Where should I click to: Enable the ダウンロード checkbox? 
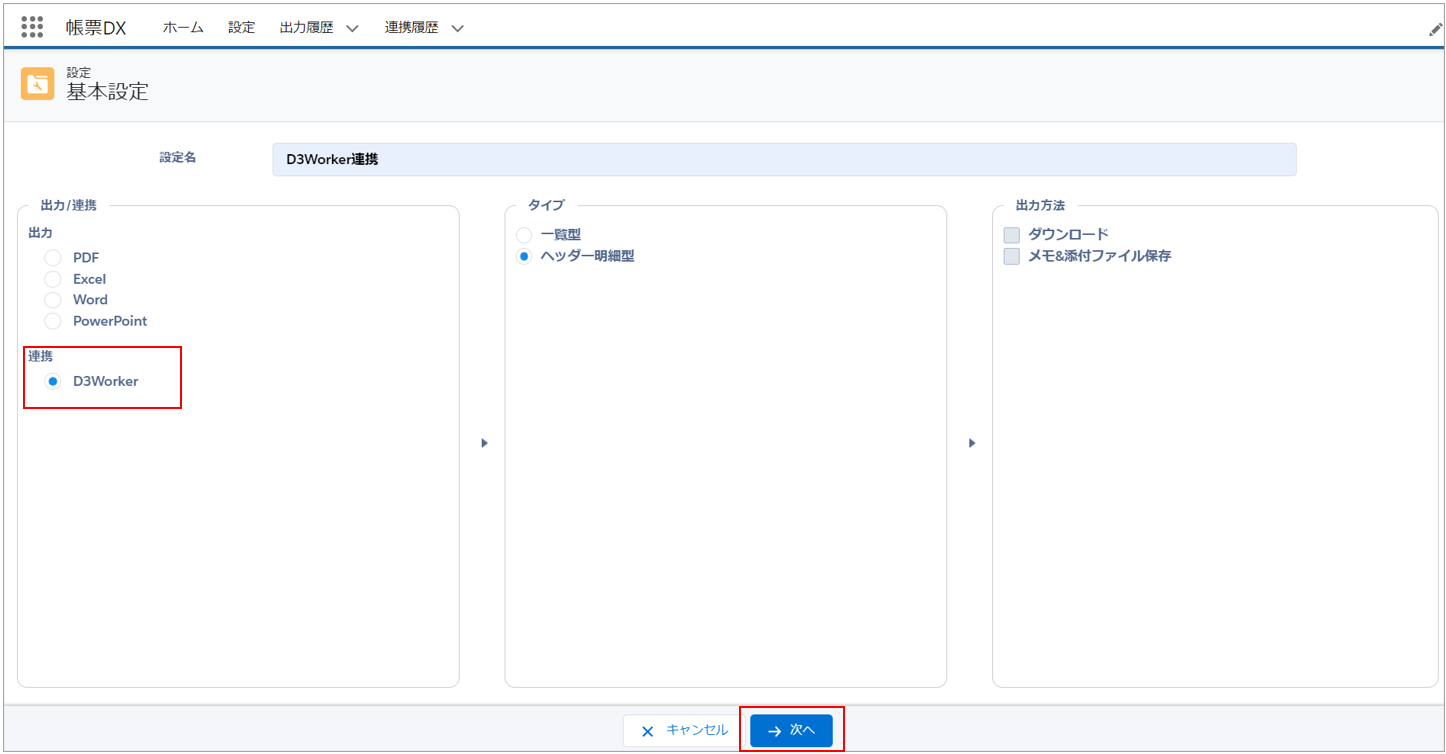[x=1010, y=234]
